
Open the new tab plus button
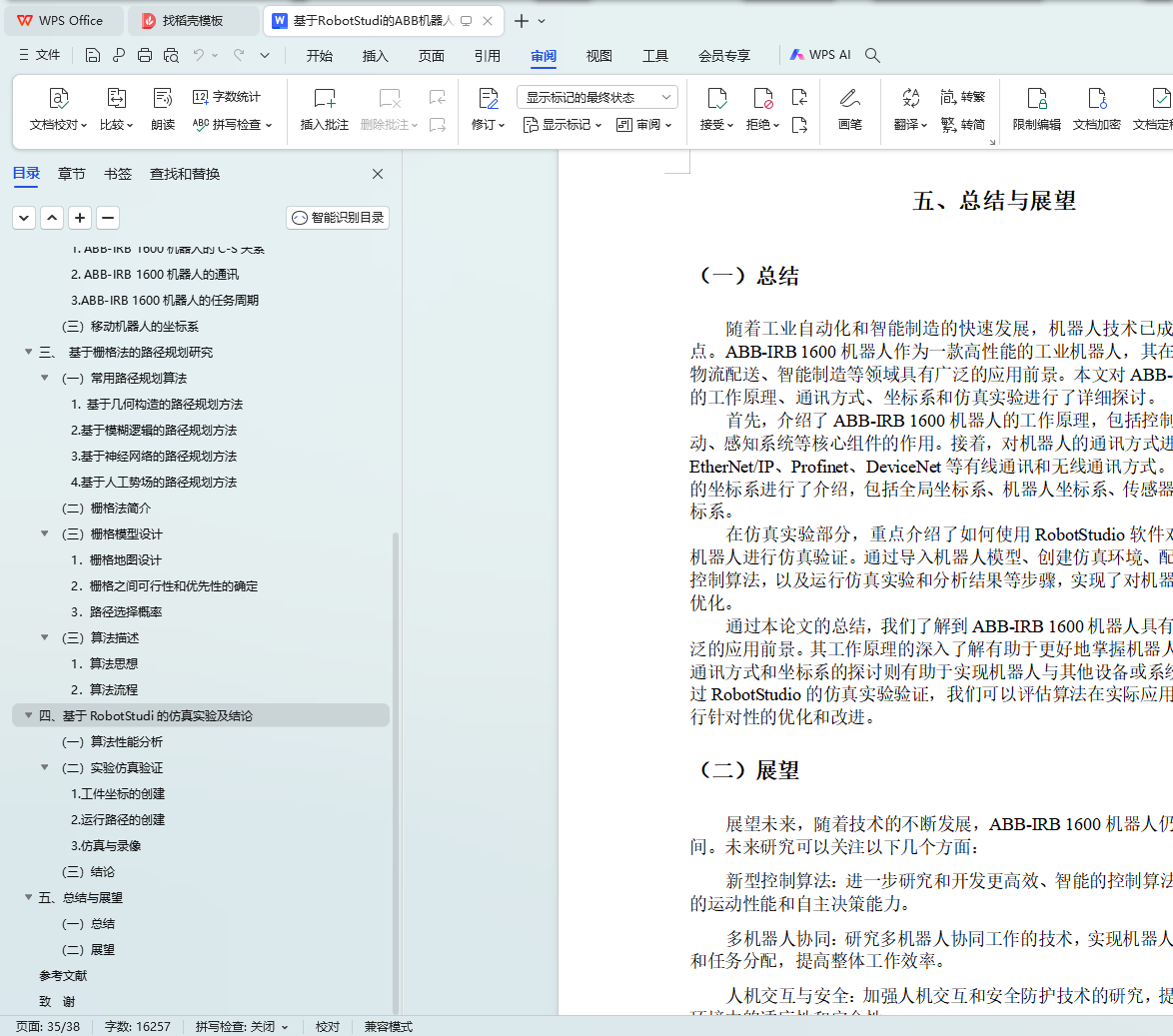tap(522, 21)
